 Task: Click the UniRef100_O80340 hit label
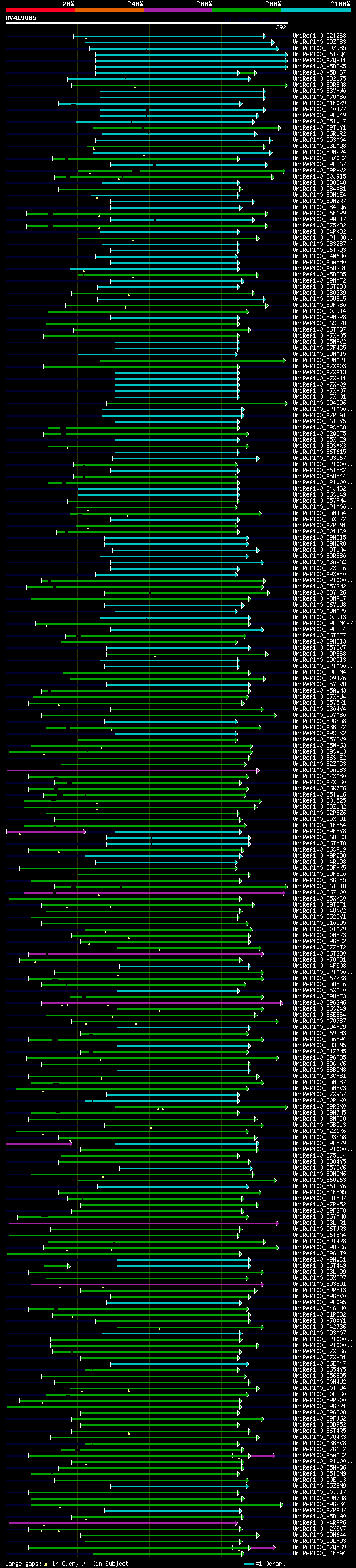[x=319, y=182]
